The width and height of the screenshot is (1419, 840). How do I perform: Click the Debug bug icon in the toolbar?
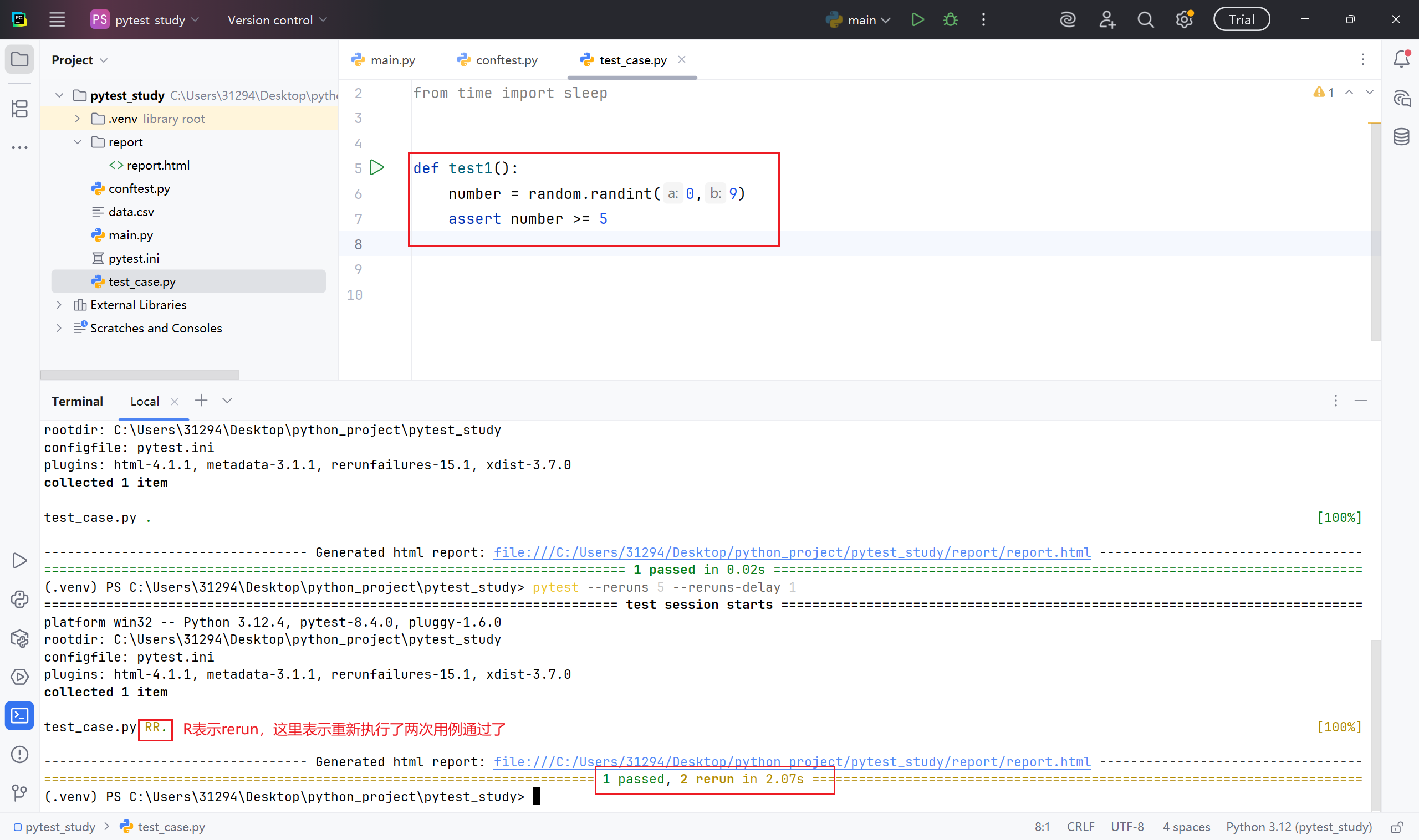(x=950, y=20)
